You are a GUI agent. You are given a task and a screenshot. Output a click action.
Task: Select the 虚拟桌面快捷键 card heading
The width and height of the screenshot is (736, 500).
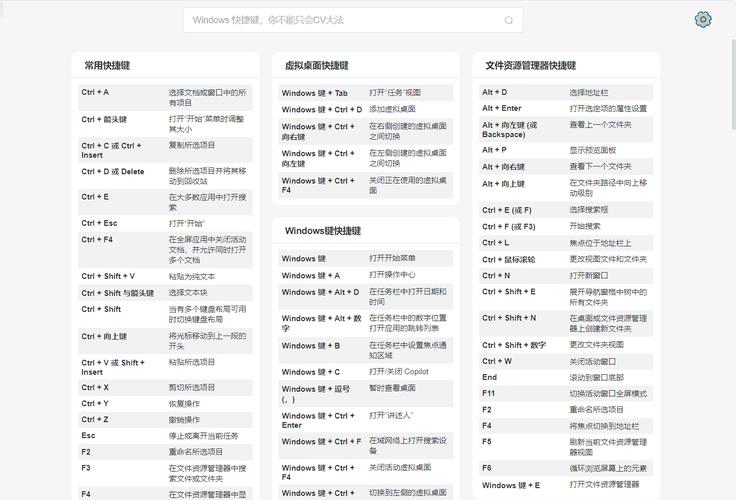click(x=317, y=65)
